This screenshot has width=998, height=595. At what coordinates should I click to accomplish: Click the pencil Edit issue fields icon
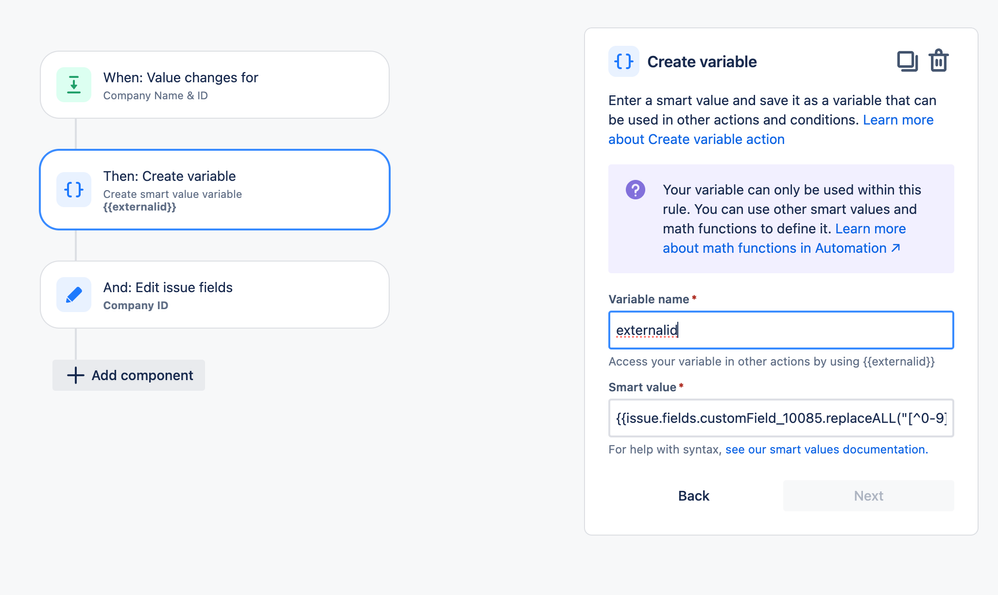click(x=74, y=295)
